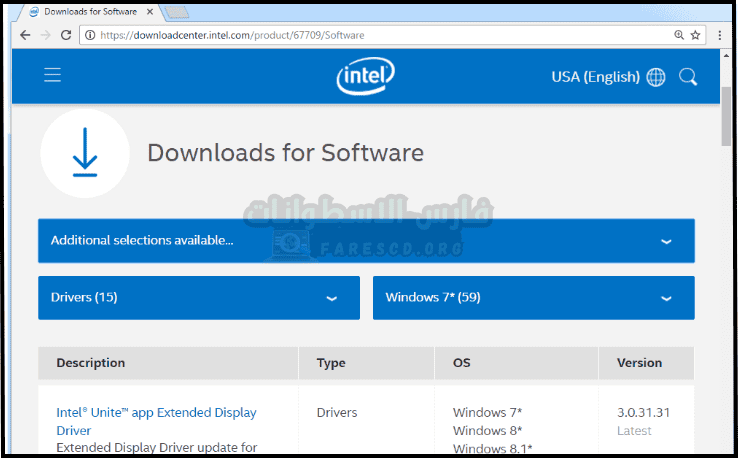The width and height of the screenshot is (738, 458).
Task: Click USA (English) language link
Action: [595, 77]
